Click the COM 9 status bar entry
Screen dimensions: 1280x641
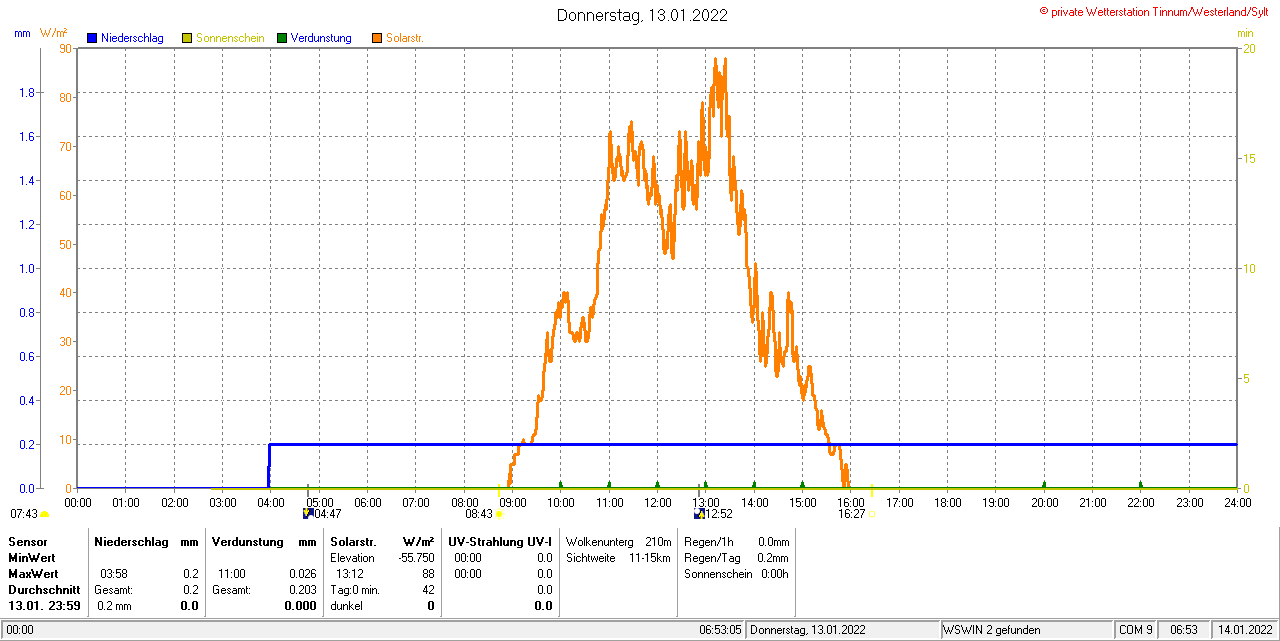(x=1136, y=630)
